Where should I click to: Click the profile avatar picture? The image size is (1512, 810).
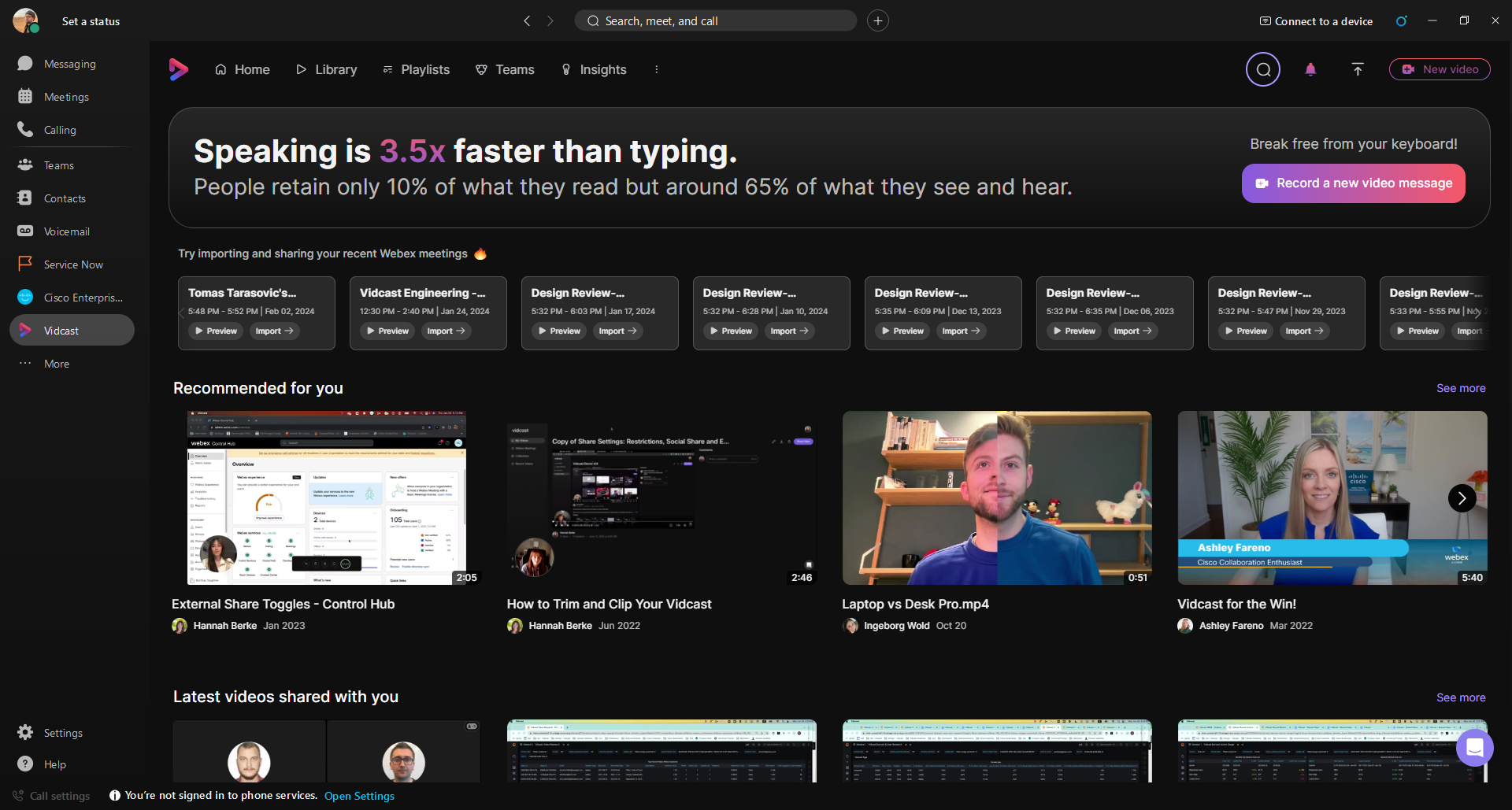click(x=26, y=20)
